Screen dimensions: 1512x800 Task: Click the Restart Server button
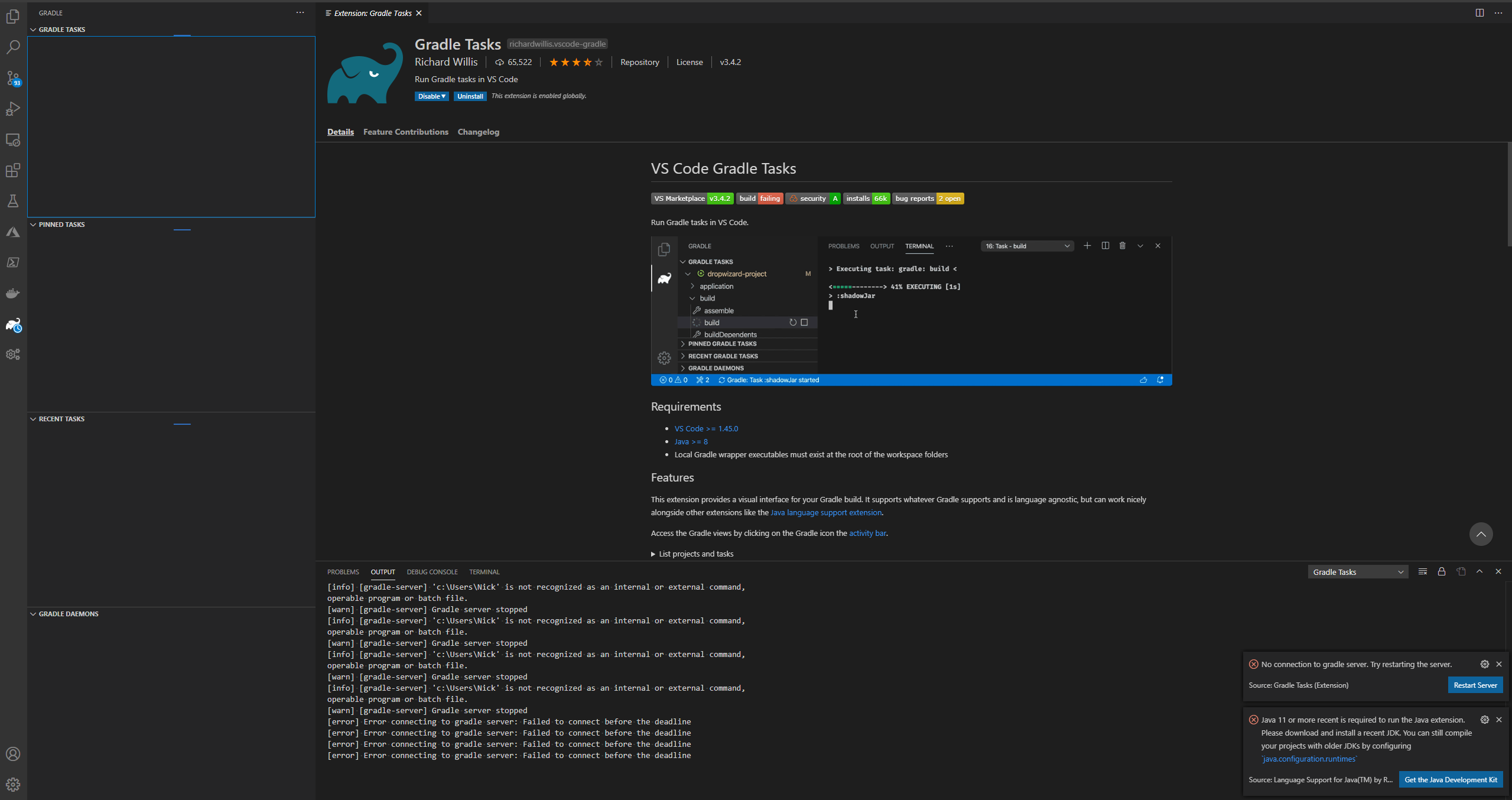[x=1475, y=685]
